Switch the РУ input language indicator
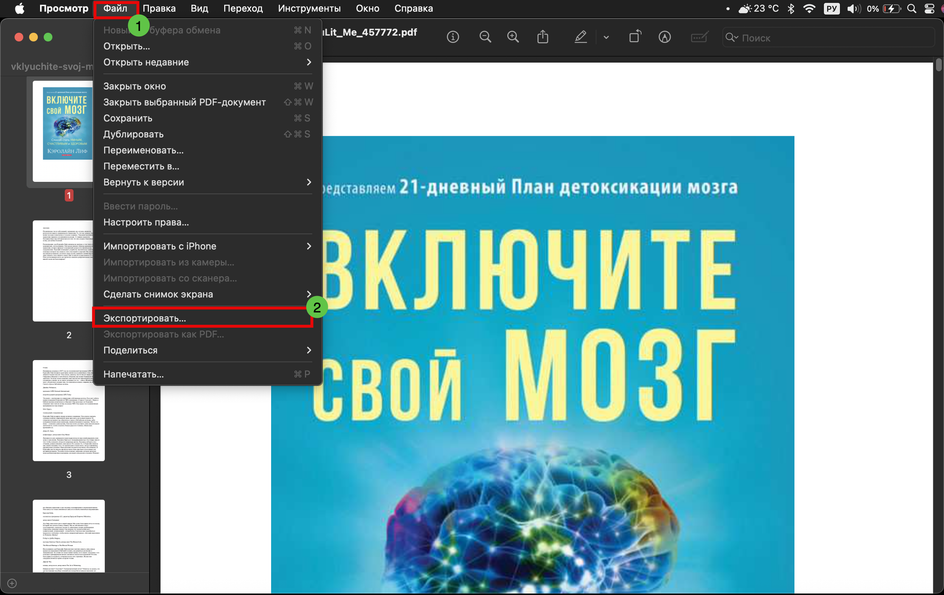The height and width of the screenshot is (595, 944). click(x=831, y=8)
